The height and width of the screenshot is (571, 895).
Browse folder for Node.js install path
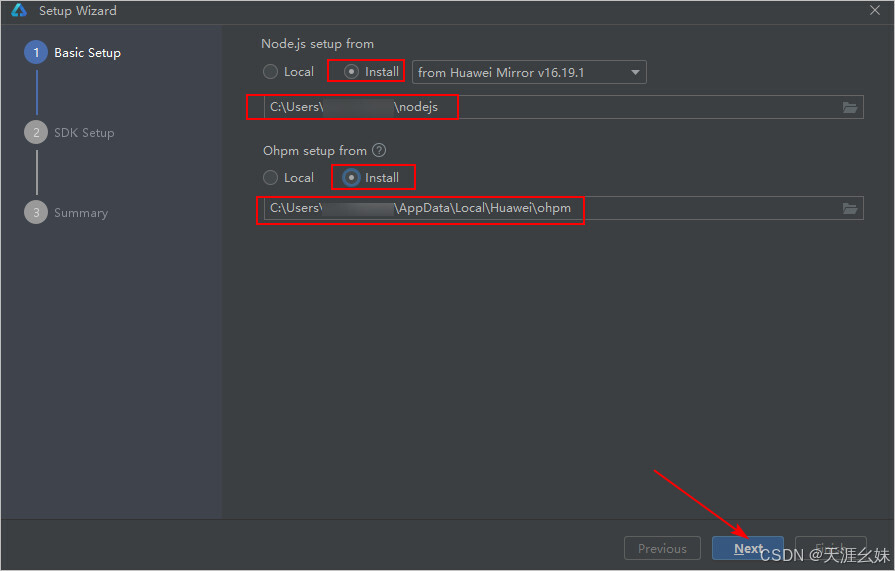[850, 107]
